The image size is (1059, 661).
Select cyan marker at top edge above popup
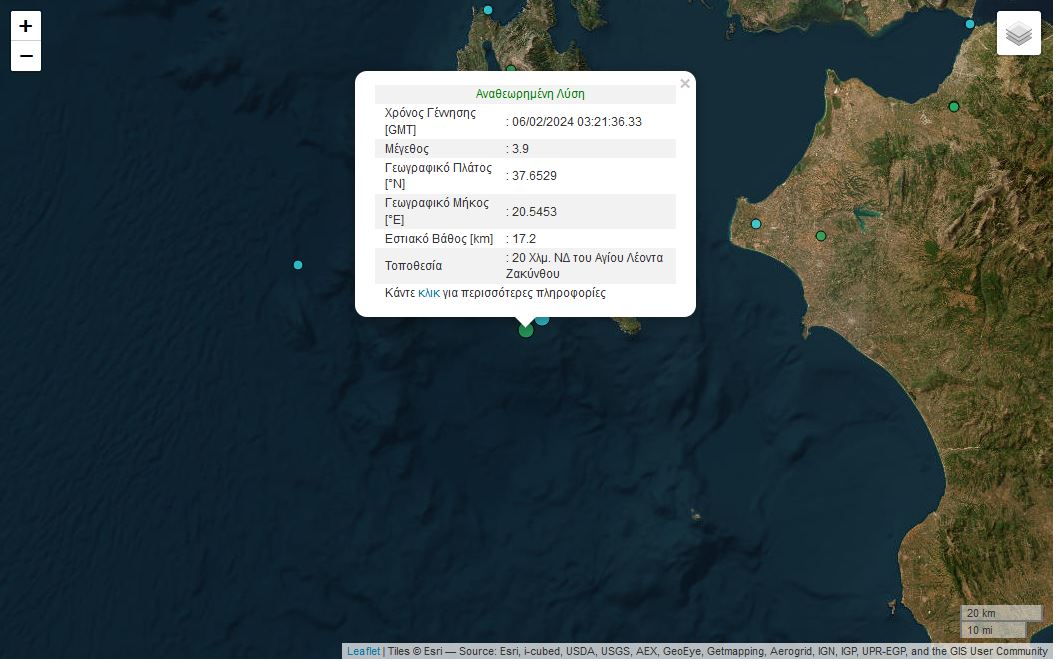tap(488, 10)
